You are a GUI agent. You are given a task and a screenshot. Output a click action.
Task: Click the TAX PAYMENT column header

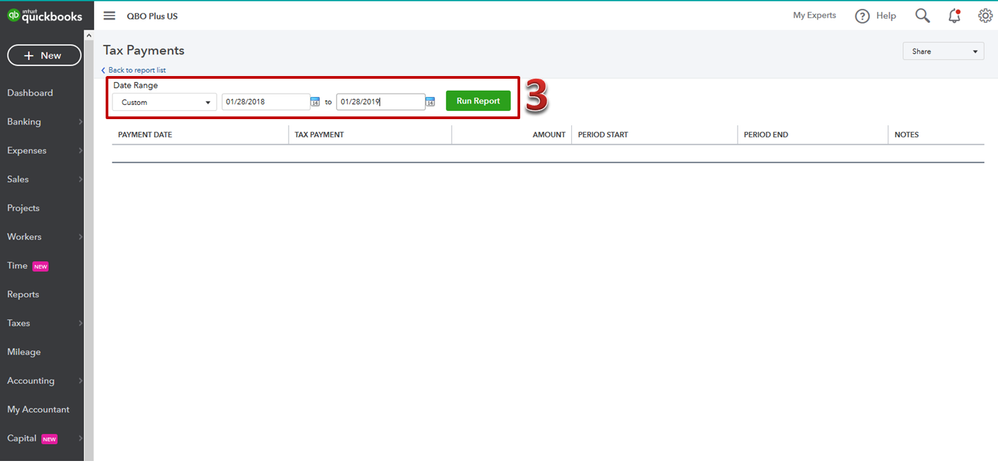point(319,135)
